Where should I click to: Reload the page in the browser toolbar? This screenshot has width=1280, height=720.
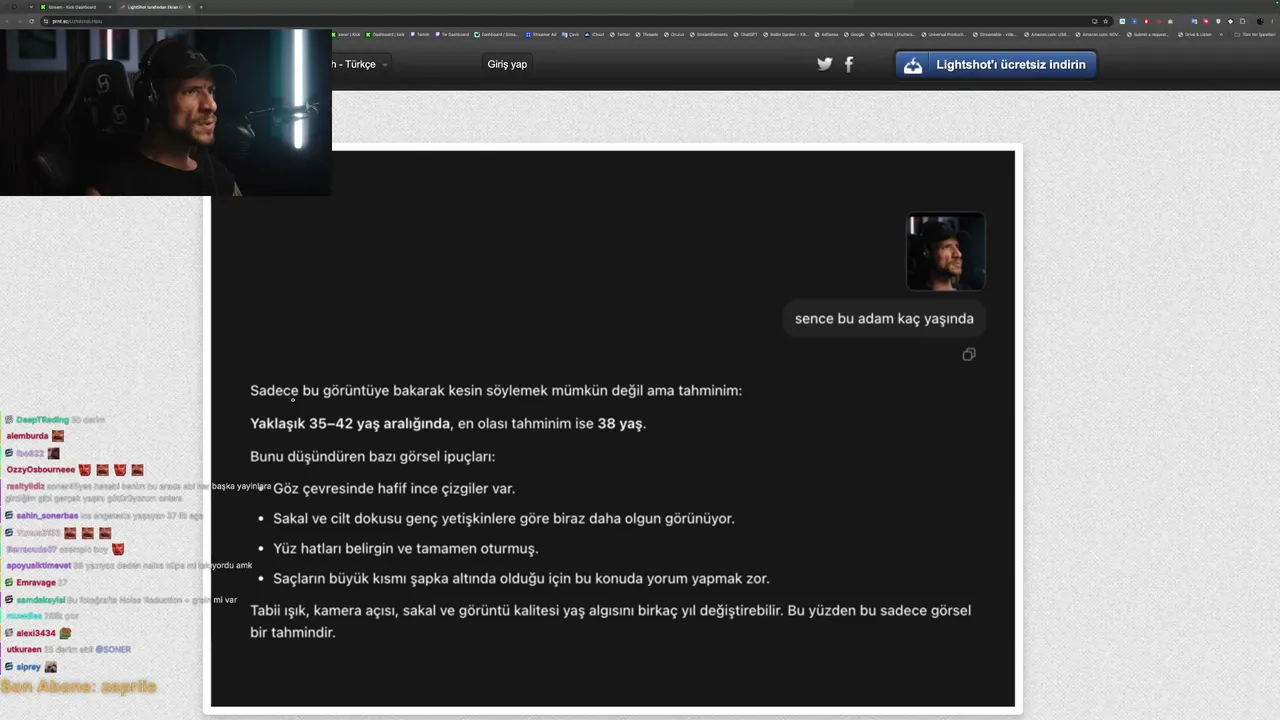click(x=31, y=21)
